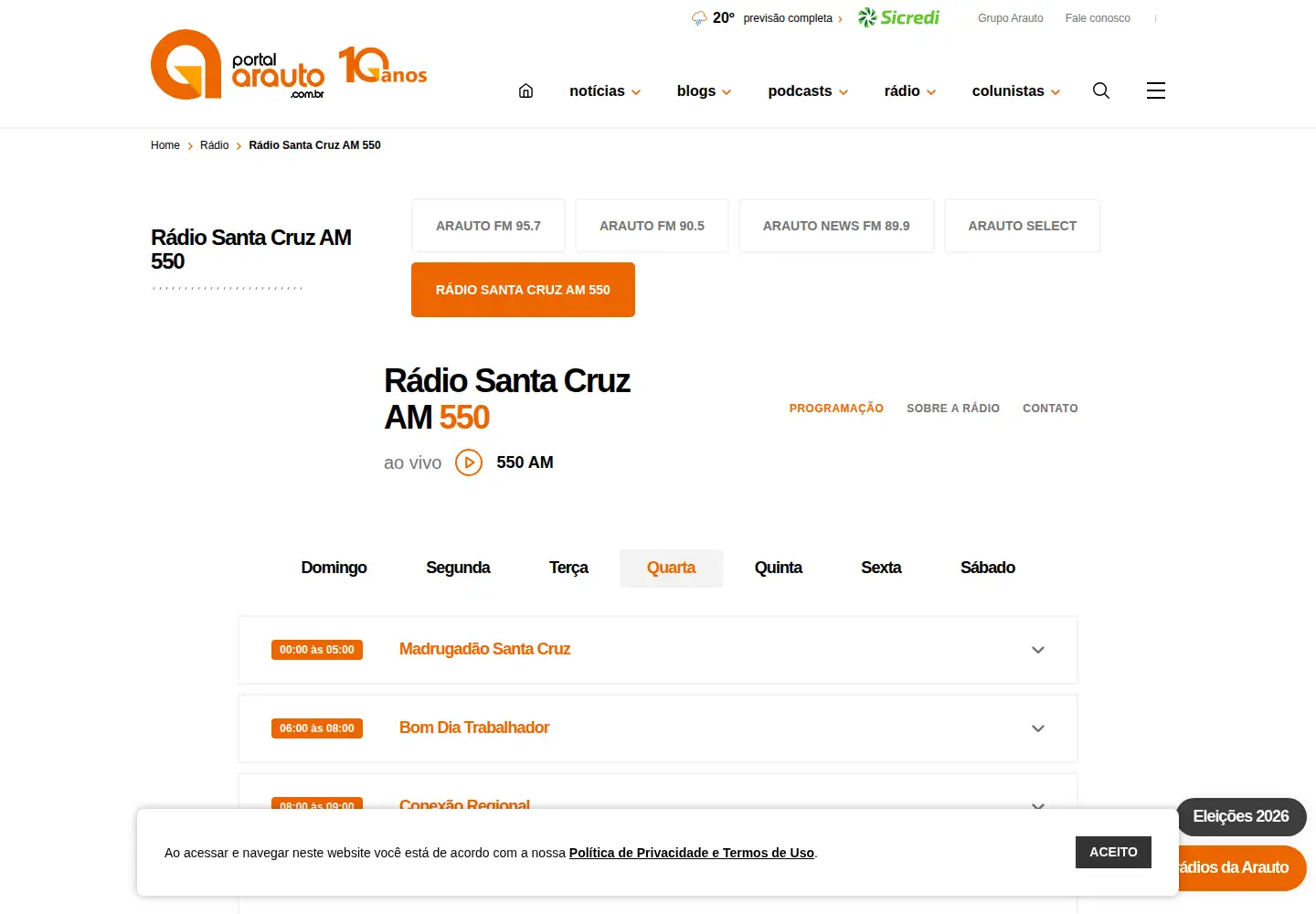
Task: Open the hamburger menu icon
Action: 1156,90
